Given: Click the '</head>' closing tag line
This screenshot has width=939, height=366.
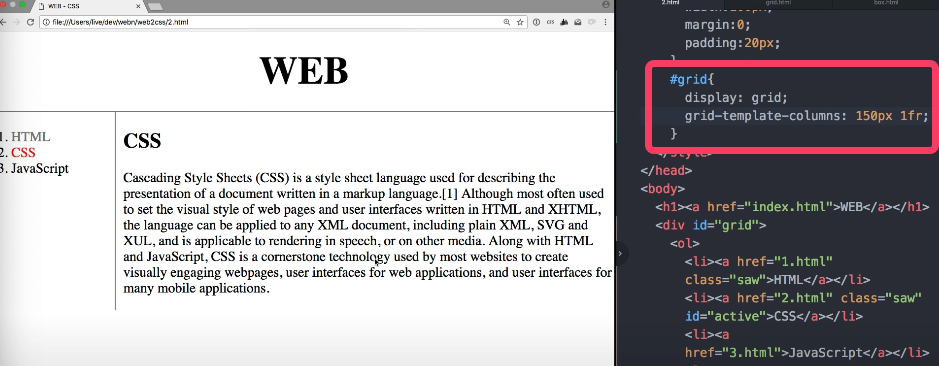Looking at the screenshot, I should click(666, 171).
